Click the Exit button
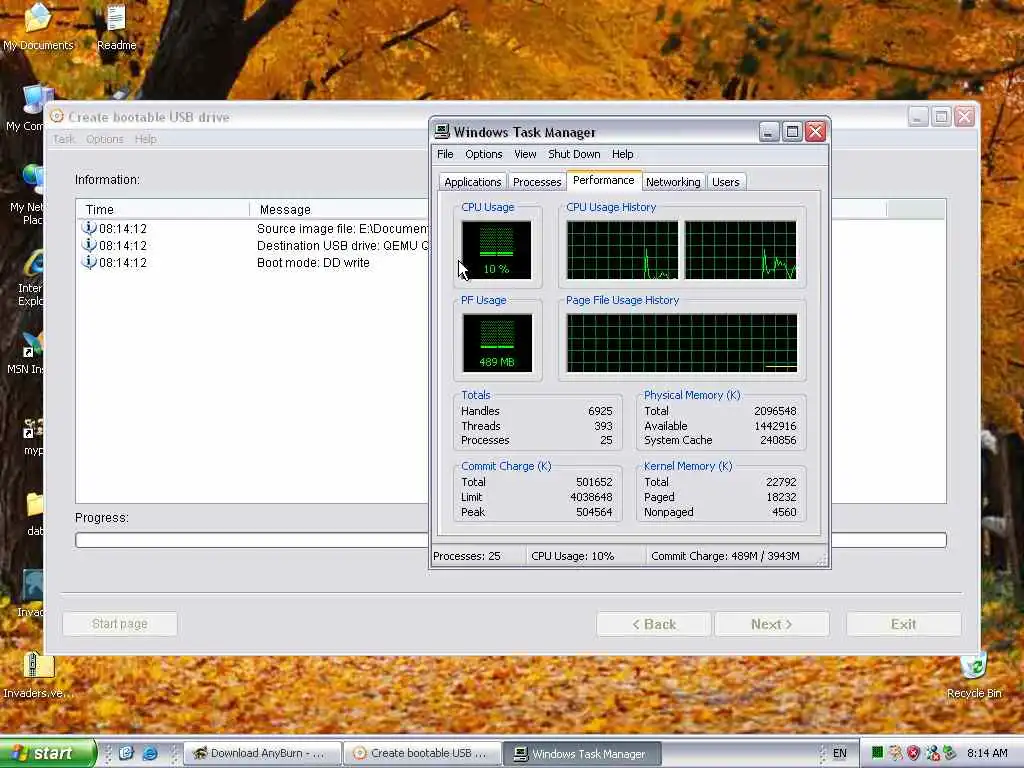Viewport: 1024px width, 768px height. coord(903,624)
